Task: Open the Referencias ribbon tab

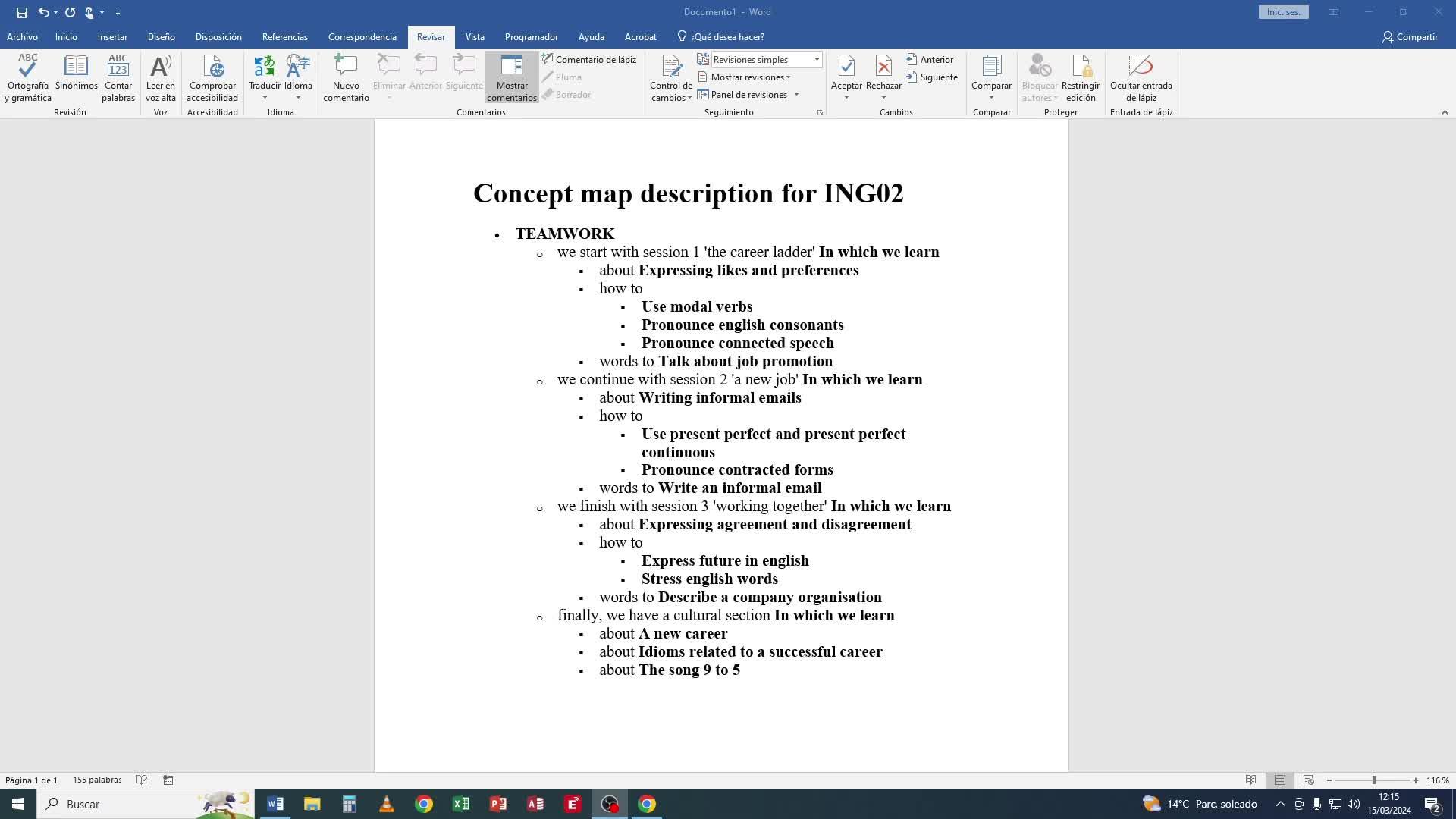Action: coord(284,36)
